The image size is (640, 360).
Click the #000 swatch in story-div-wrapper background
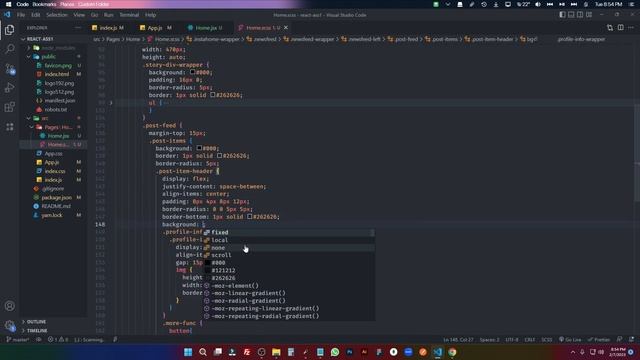click(192, 72)
